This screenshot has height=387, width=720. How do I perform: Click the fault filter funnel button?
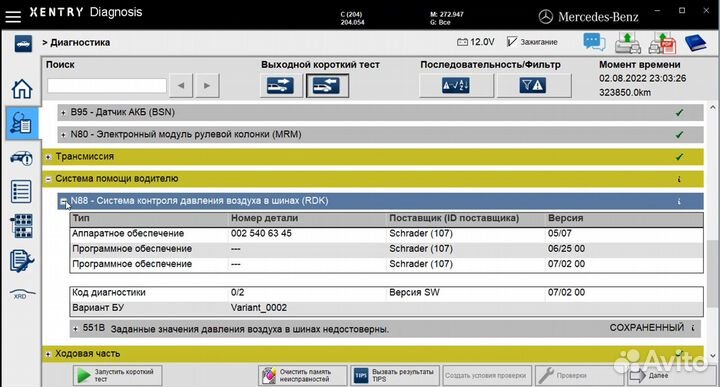[534, 85]
